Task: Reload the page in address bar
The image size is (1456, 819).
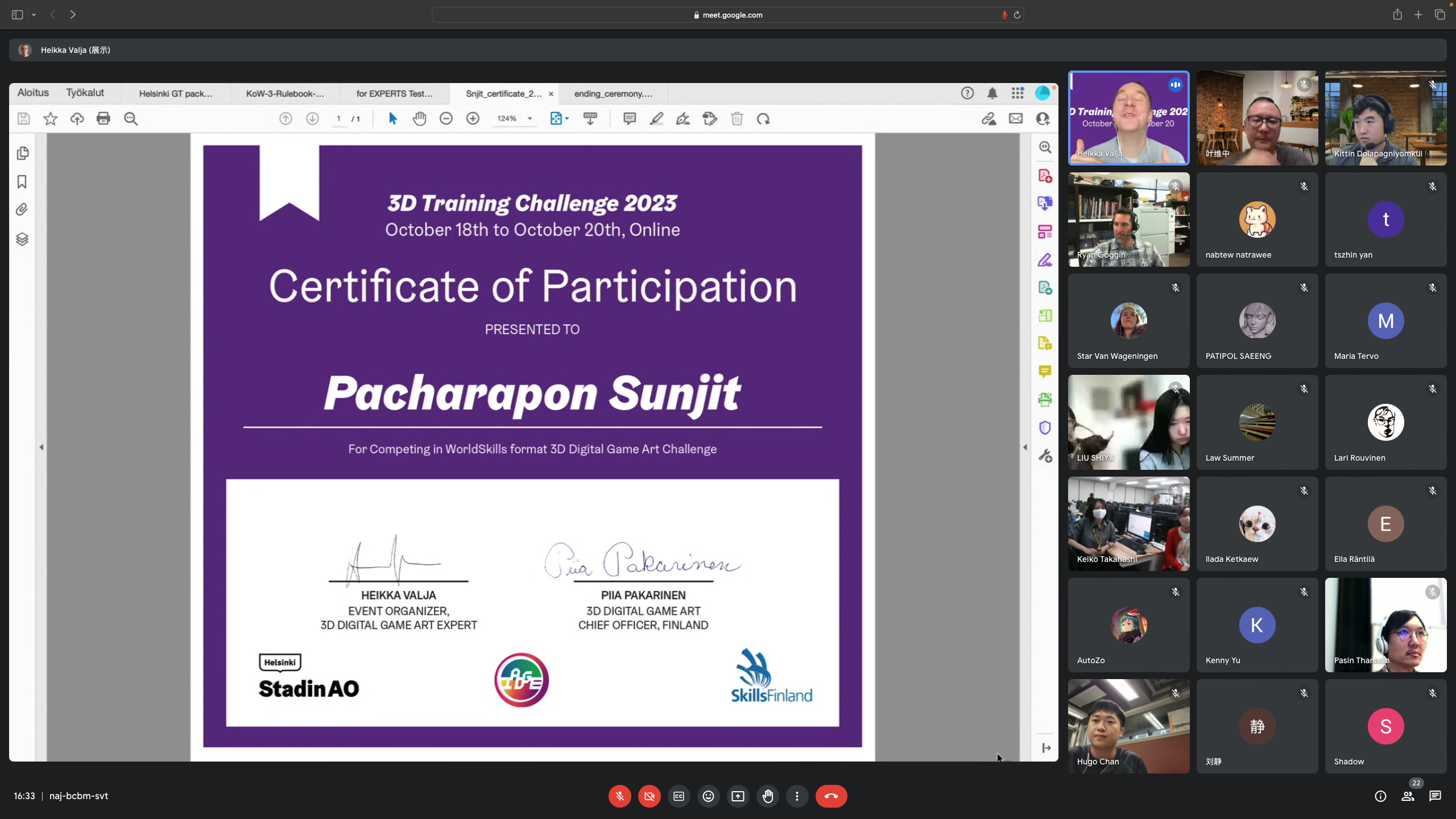Action: point(1017,15)
